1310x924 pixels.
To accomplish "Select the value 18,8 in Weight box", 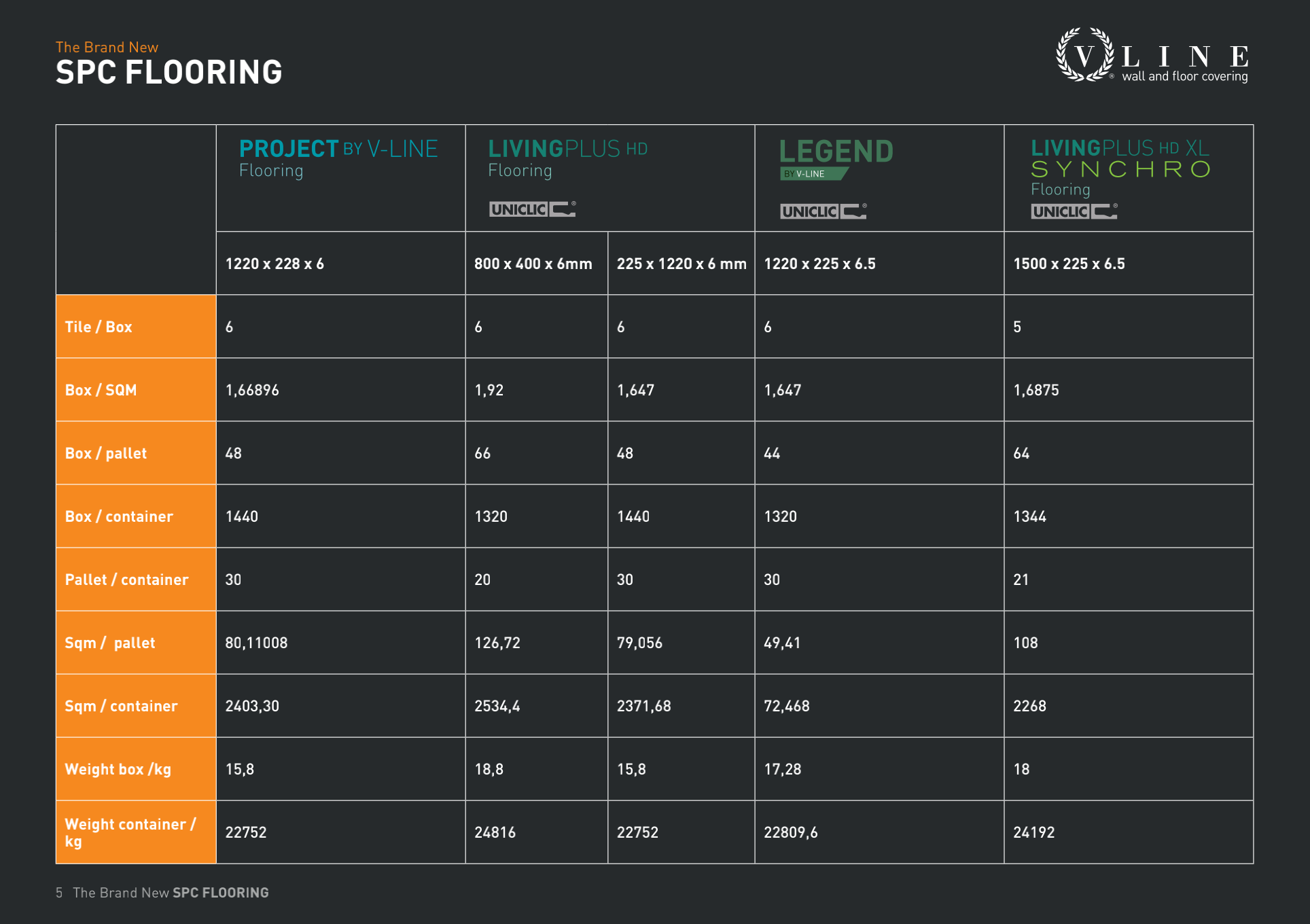I will (x=489, y=769).
